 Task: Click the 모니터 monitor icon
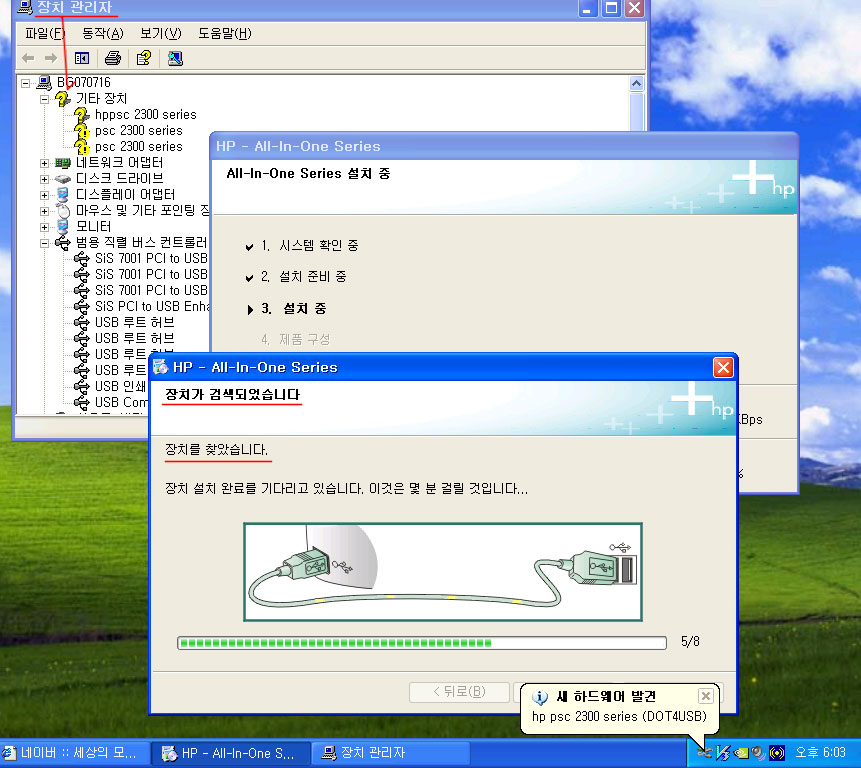point(63,227)
